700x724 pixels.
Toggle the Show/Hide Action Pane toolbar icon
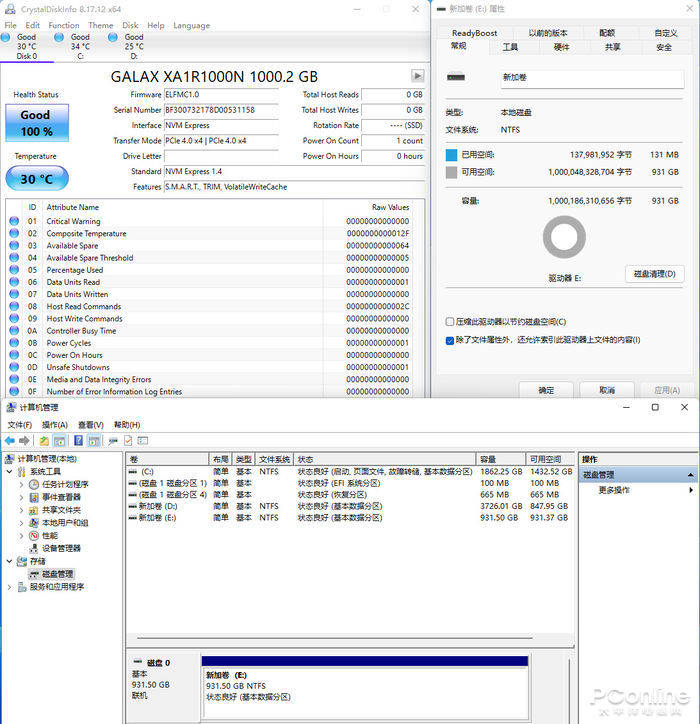point(94,441)
